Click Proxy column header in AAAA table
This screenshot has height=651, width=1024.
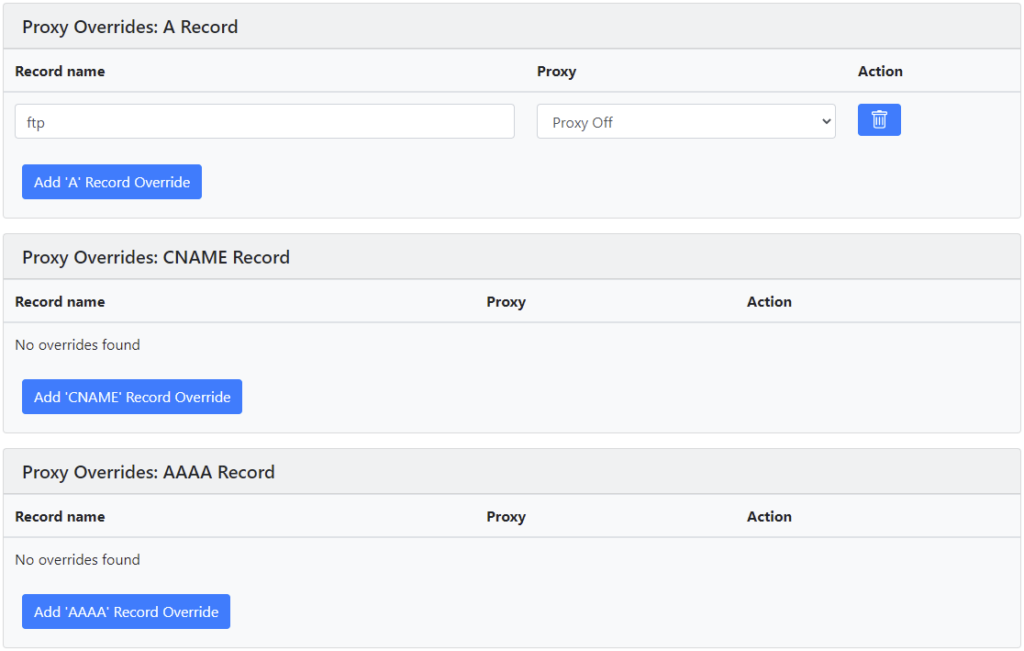click(506, 516)
